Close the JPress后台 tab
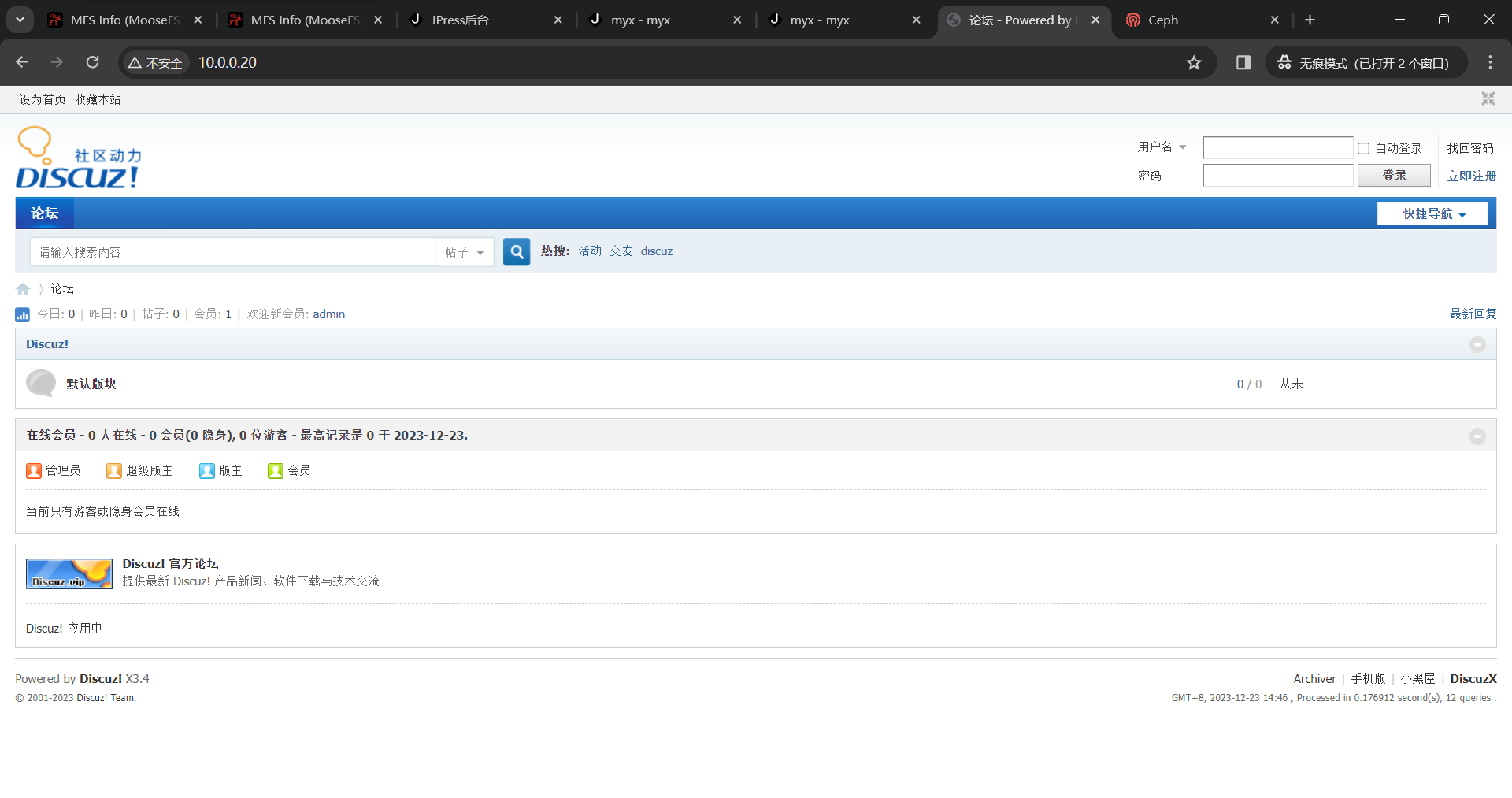Viewport: 1512px width, 798px height. [558, 20]
